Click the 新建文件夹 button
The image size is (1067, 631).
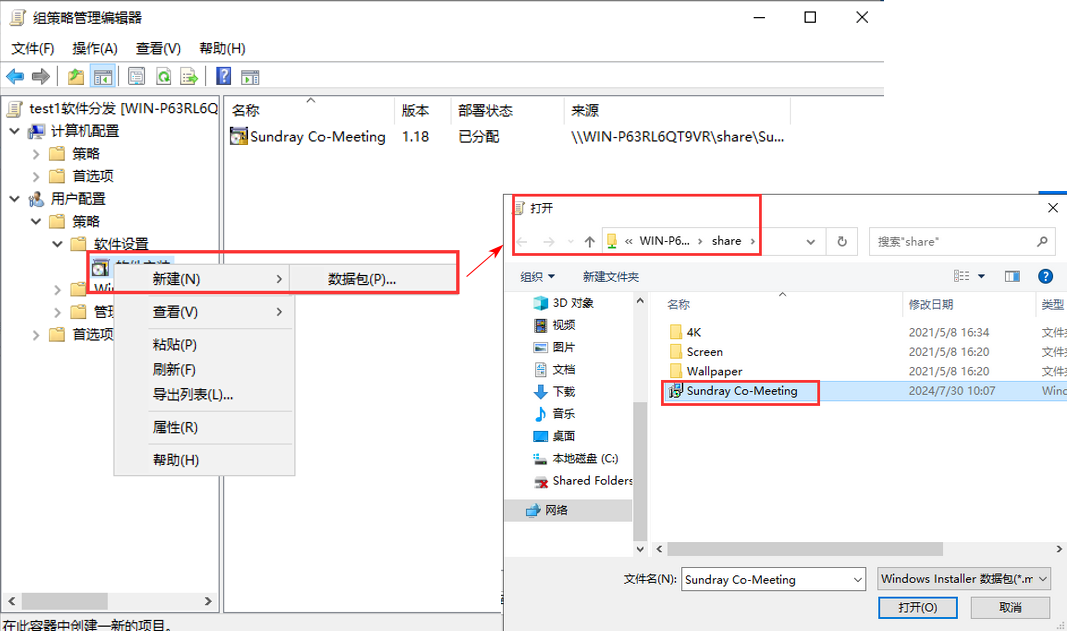(610, 276)
